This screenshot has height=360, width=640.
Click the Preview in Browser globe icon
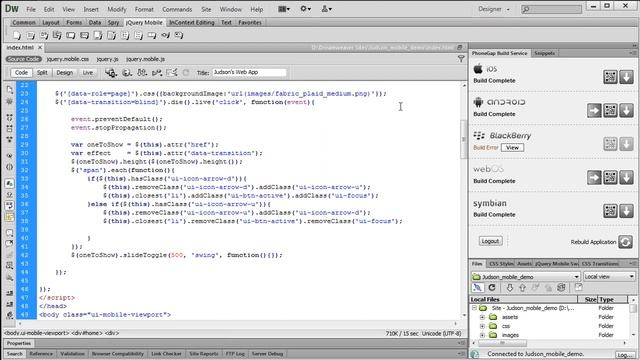pos(127,73)
